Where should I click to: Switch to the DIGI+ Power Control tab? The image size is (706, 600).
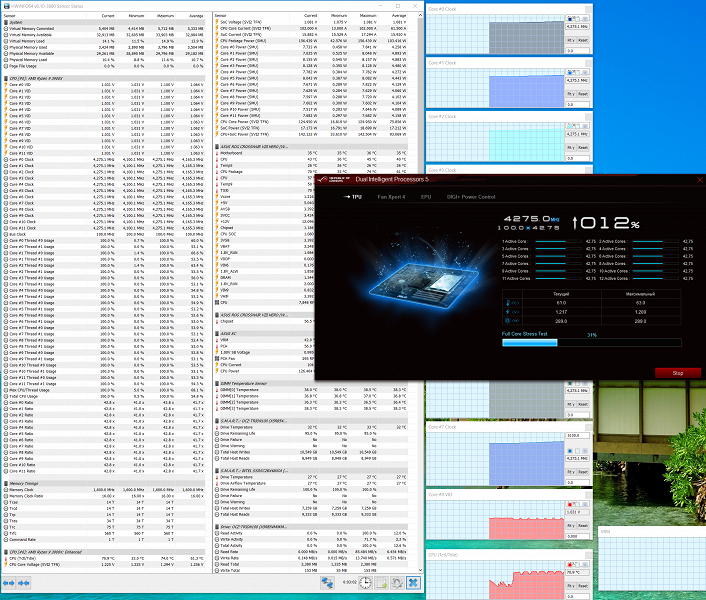point(471,197)
